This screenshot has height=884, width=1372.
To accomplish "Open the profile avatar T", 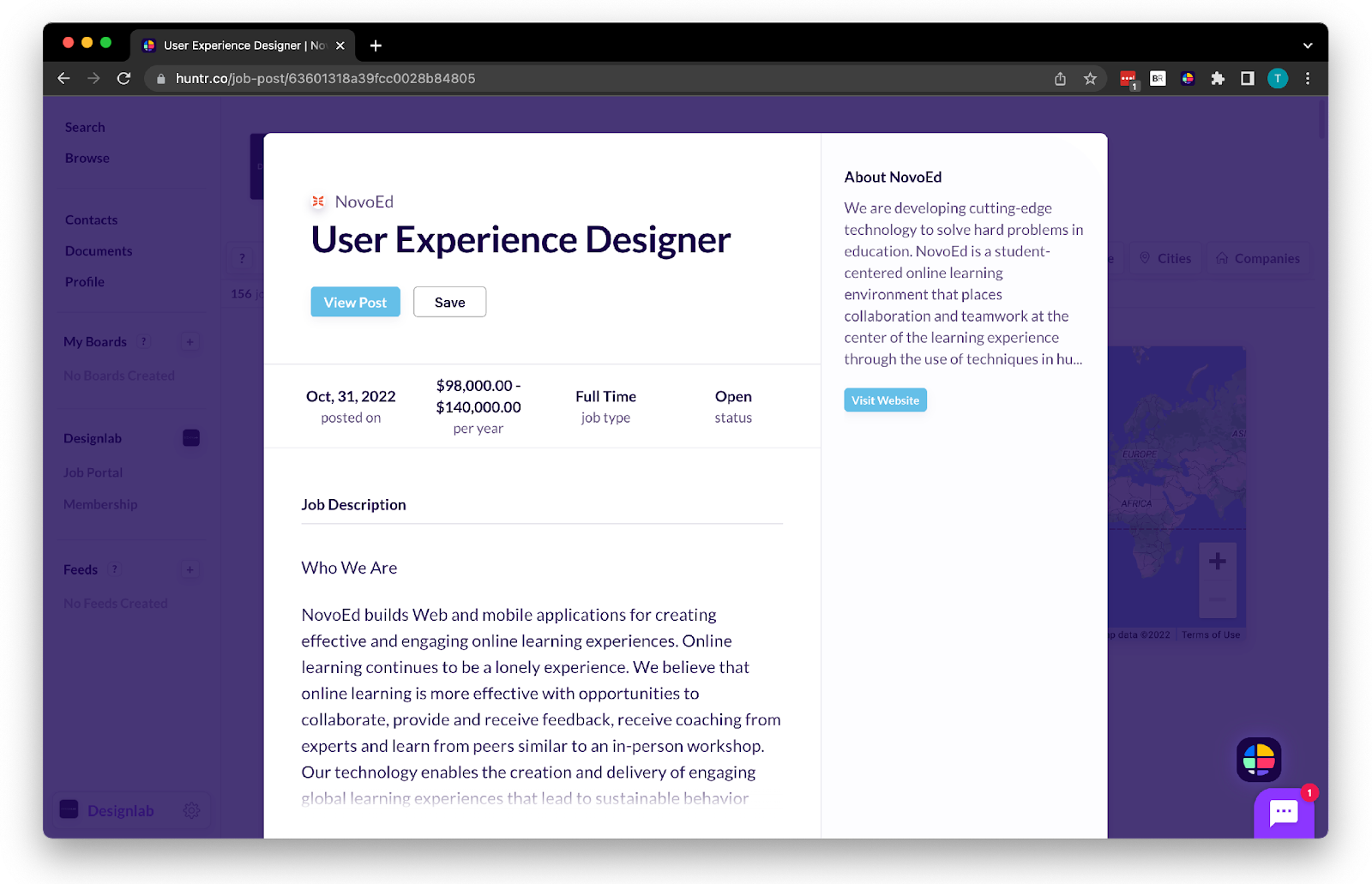I will [x=1278, y=78].
